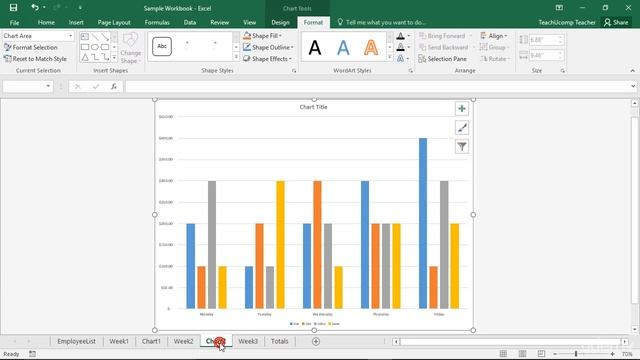Click the 70% zoom level
The height and width of the screenshot is (360, 640).
(627, 354)
